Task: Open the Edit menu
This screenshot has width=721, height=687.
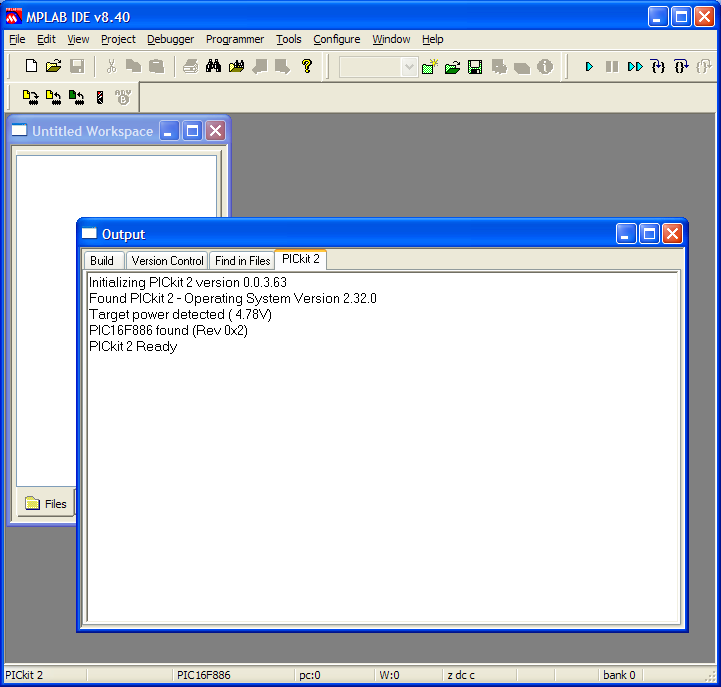Action: pyautogui.click(x=46, y=40)
